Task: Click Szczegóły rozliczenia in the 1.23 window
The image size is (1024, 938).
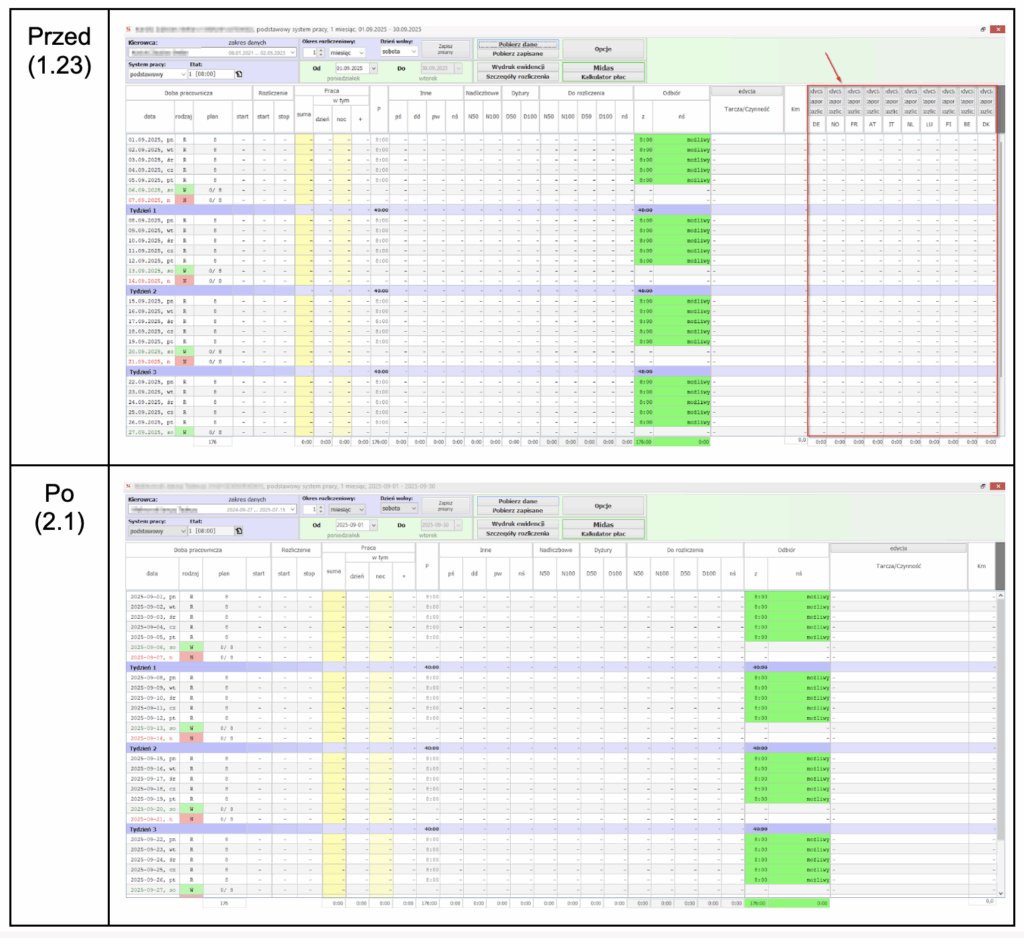Action: tap(517, 76)
